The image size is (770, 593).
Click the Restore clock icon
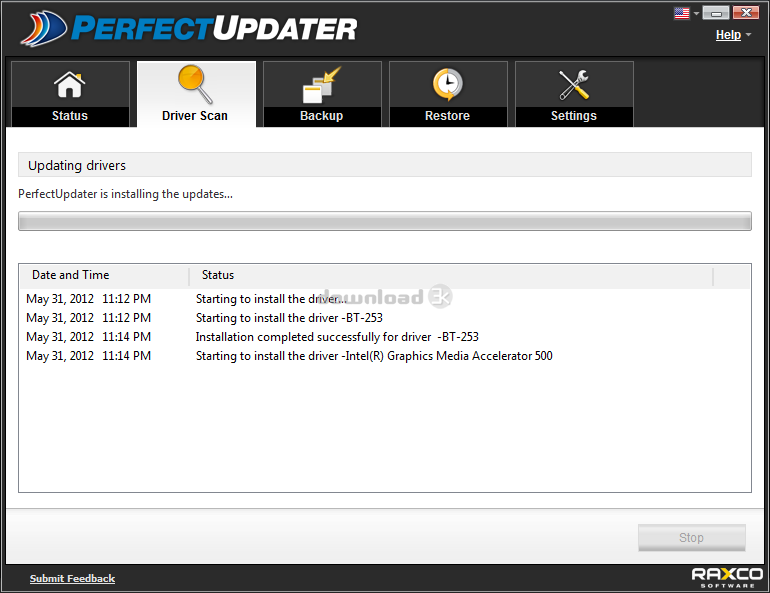447,84
